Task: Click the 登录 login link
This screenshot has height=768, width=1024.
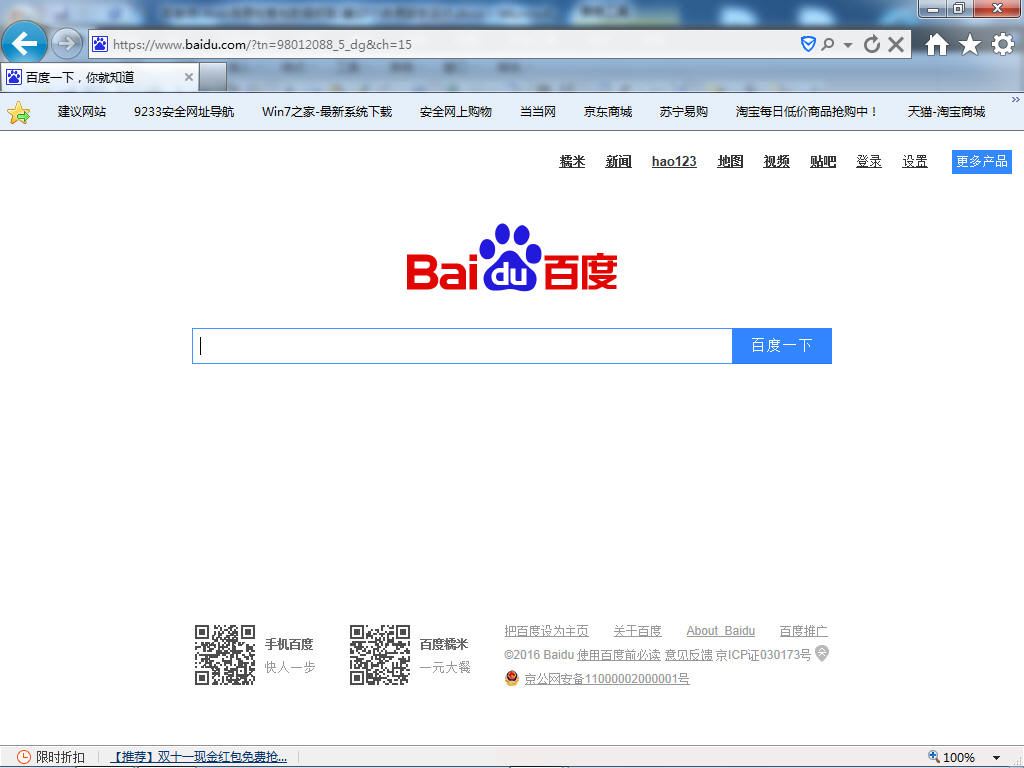Action: pos(869,161)
